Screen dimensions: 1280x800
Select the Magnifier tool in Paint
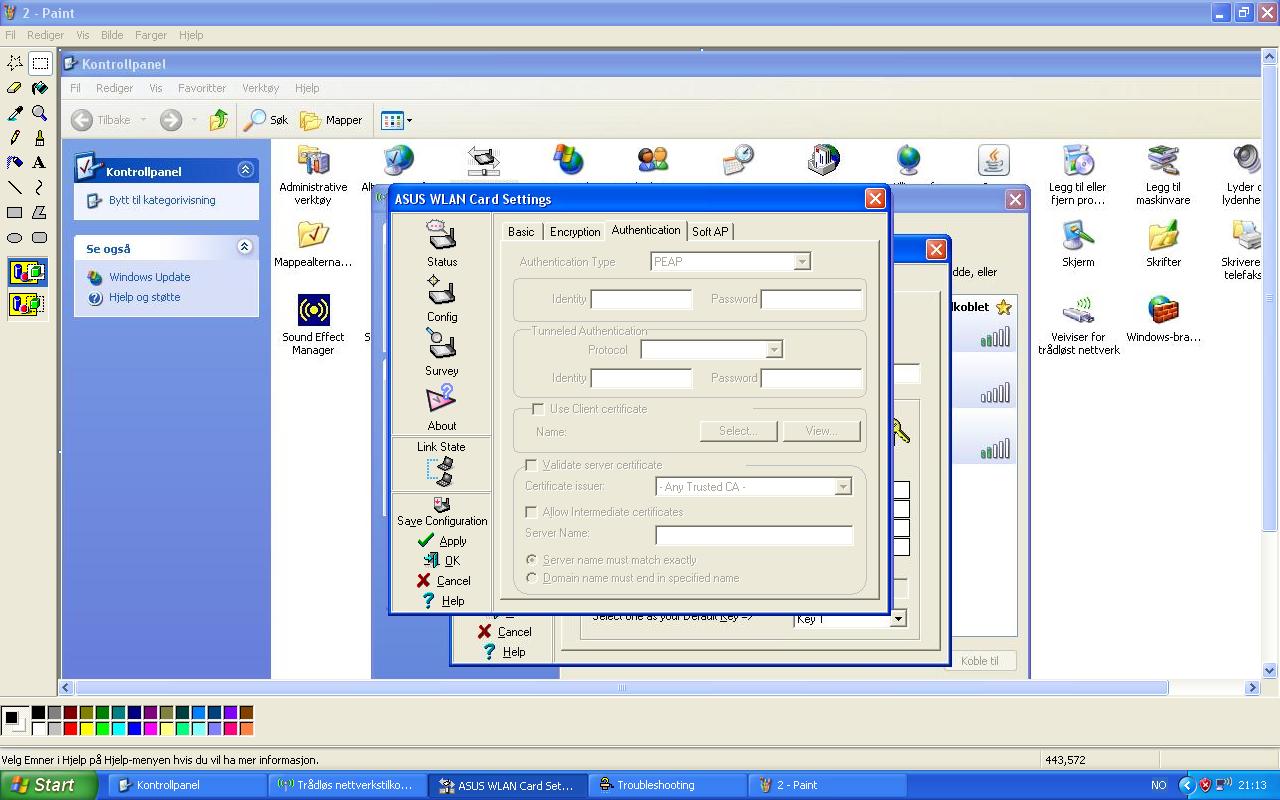[40, 113]
